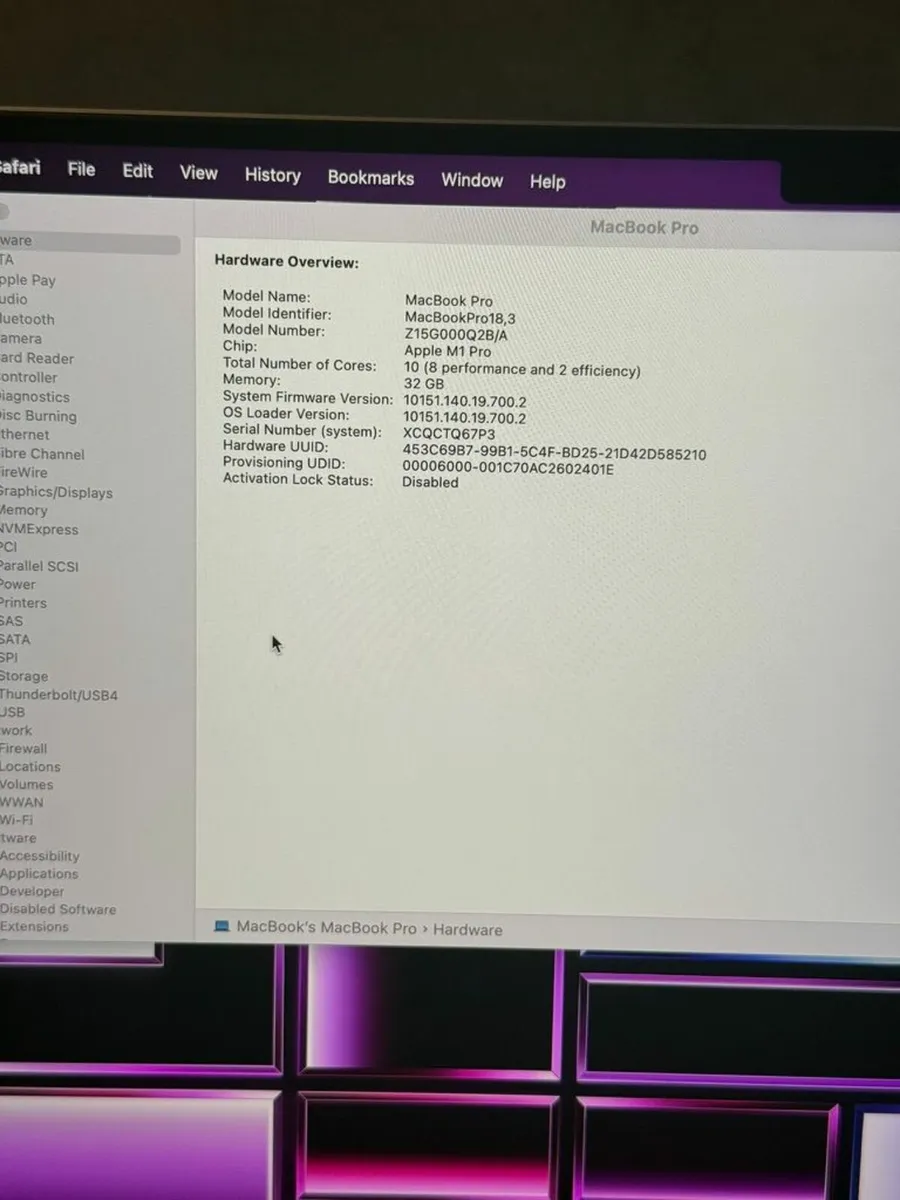Select Disc Burning in the sidebar

[38, 416]
